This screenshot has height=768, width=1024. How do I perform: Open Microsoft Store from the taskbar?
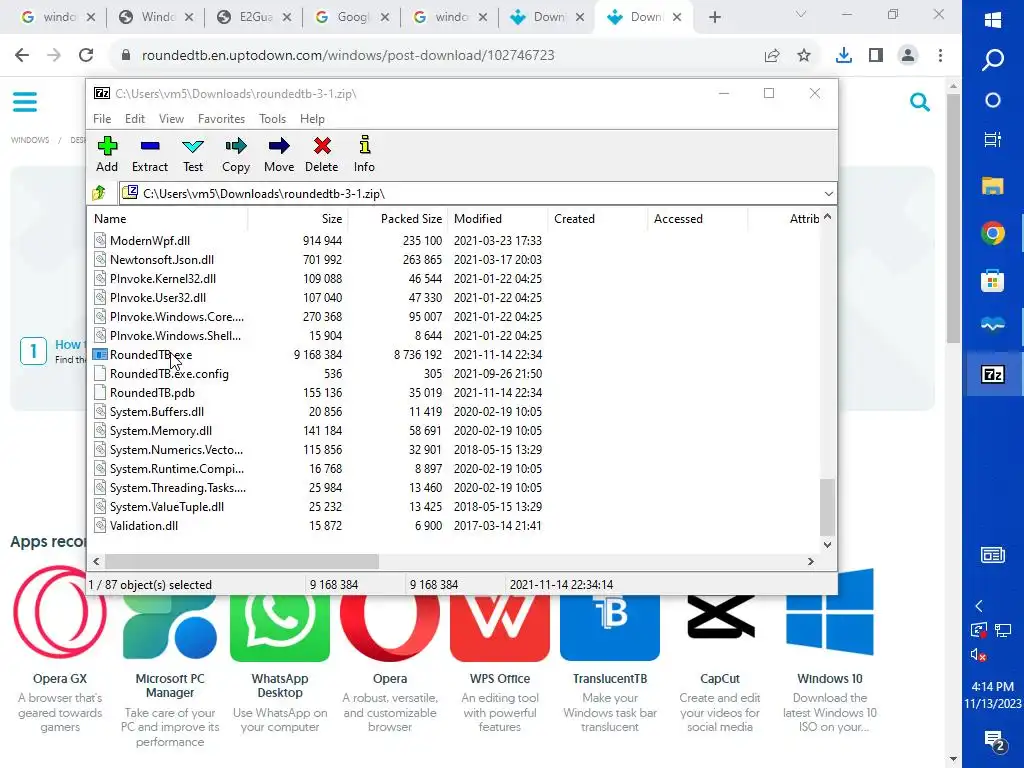(x=993, y=281)
